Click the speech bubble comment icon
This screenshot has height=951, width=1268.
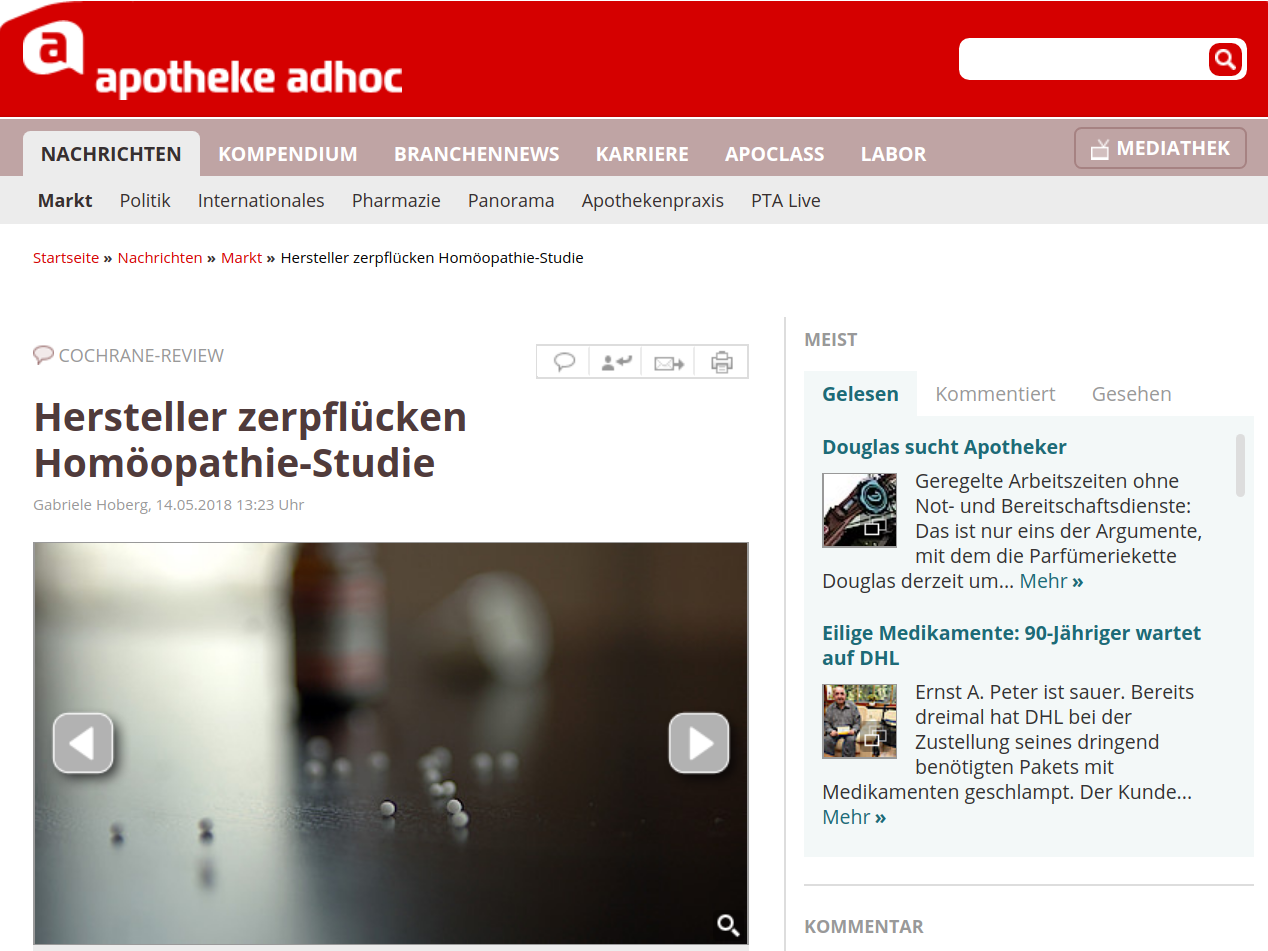coord(564,362)
